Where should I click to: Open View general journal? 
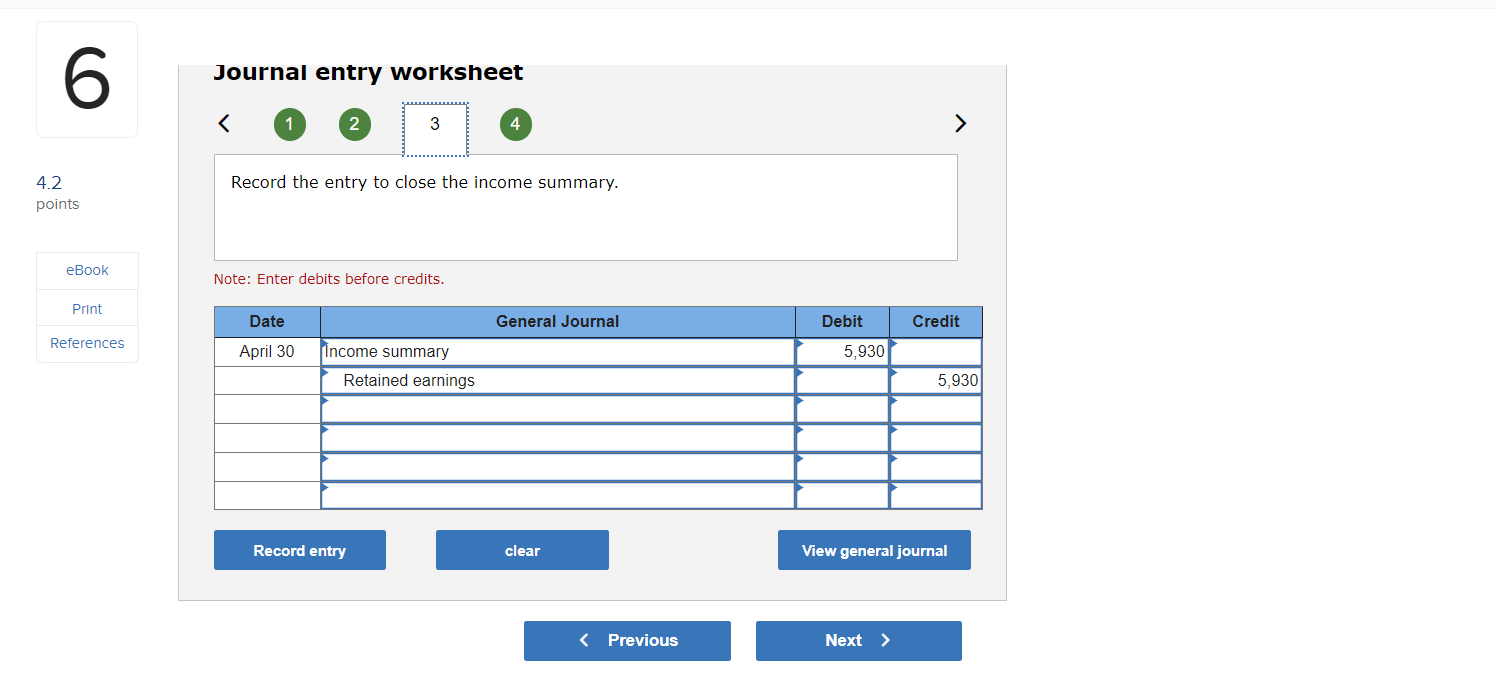tap(874, 550)
